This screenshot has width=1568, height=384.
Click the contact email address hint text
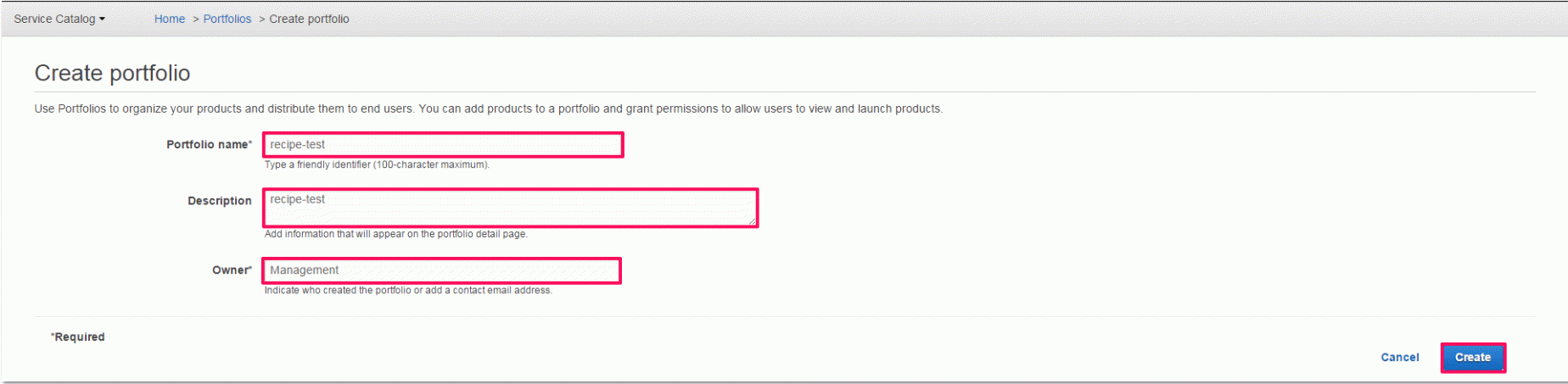(408, 290)
